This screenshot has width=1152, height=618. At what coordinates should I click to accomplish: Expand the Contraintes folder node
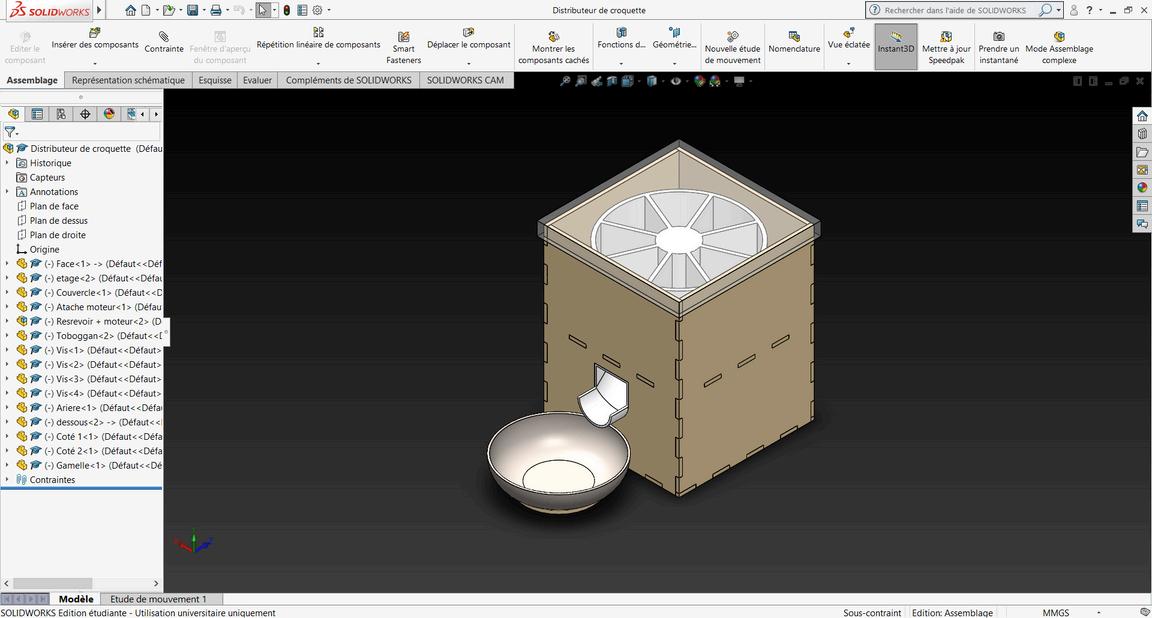tap(7, 480)
